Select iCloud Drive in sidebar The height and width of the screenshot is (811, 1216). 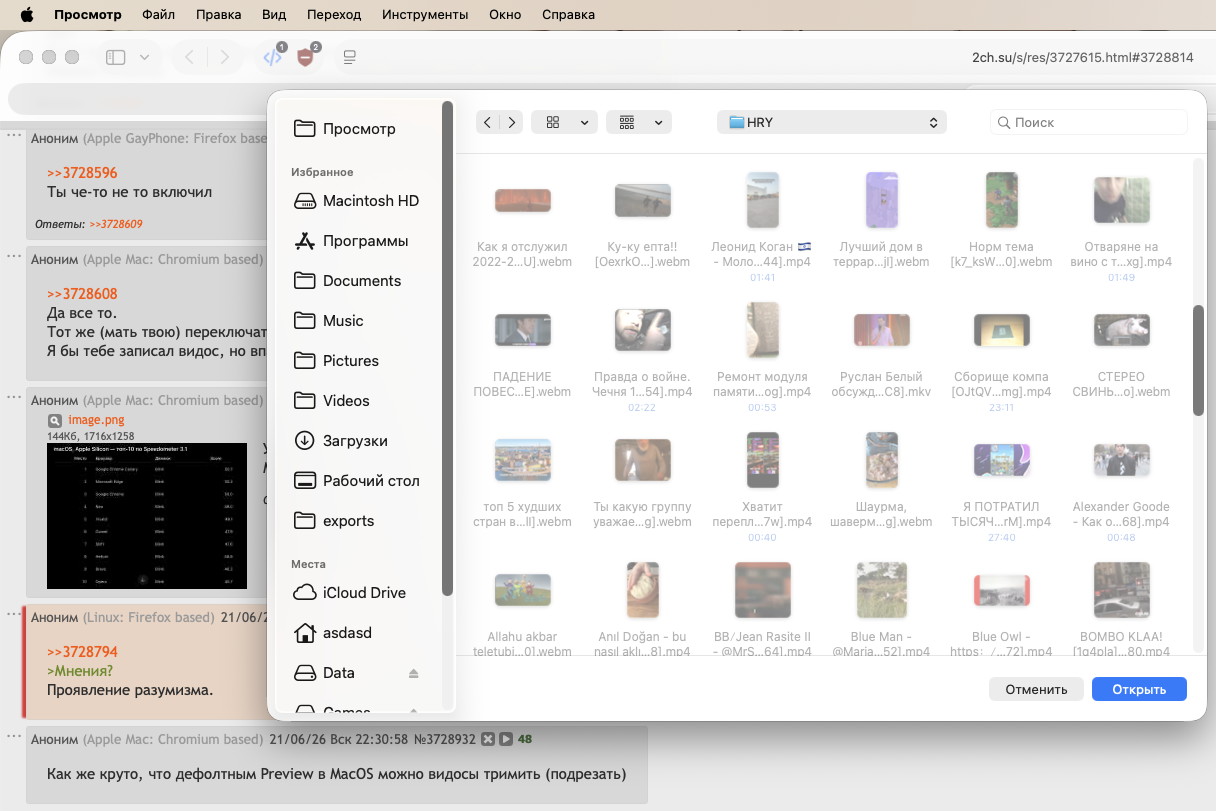click(362, 592)
